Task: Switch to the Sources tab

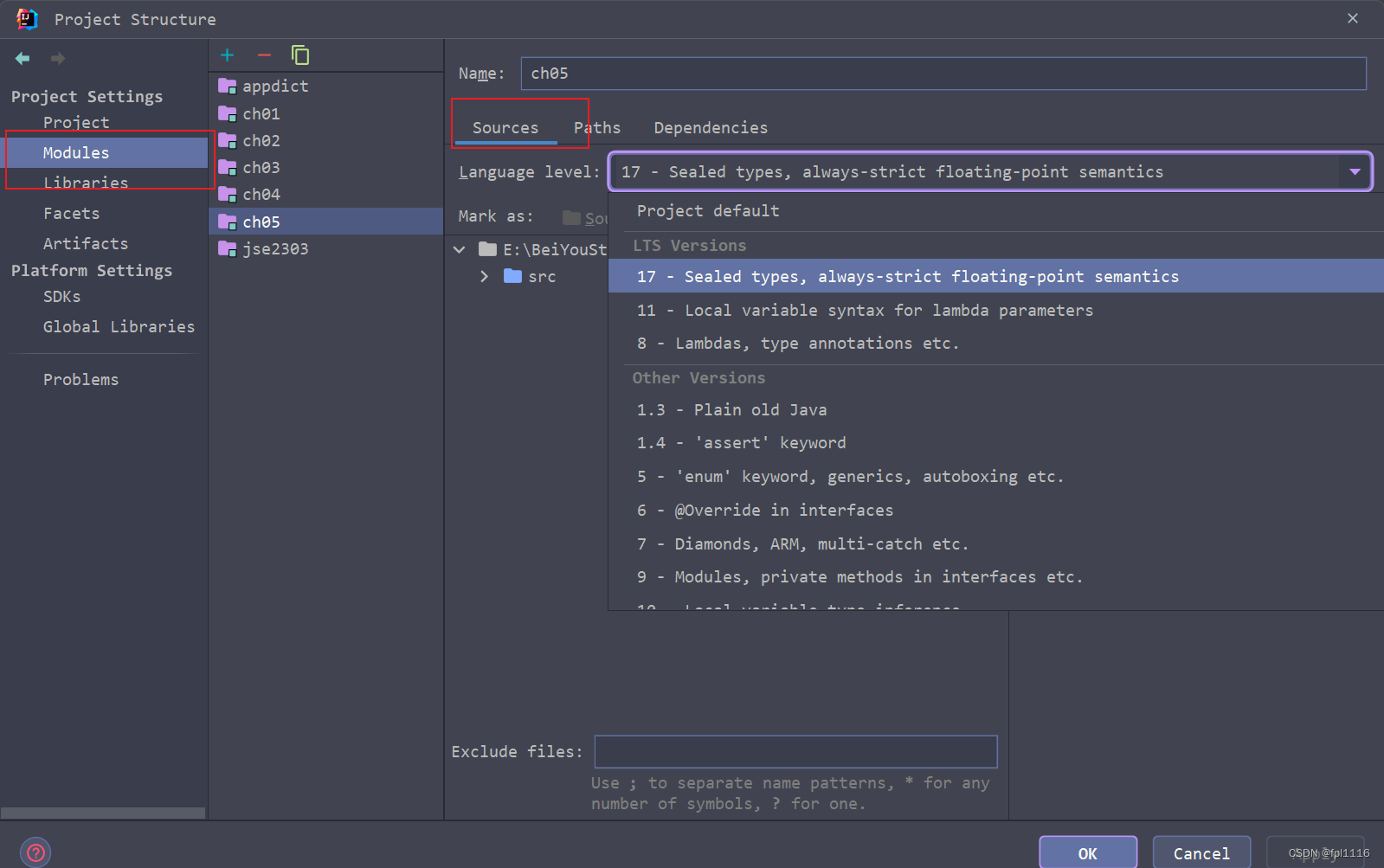Action: pos(505,127)
